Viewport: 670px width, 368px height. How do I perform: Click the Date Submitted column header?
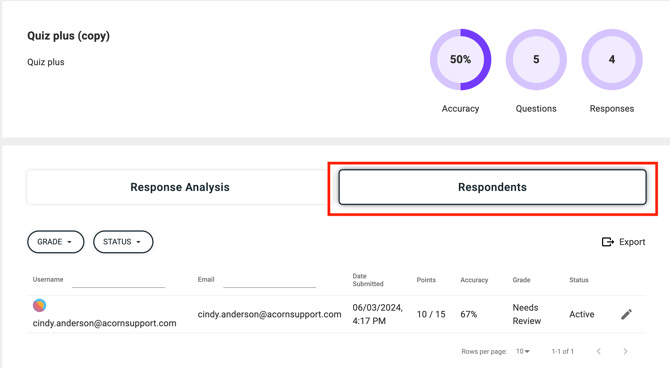tap(368, 280)
